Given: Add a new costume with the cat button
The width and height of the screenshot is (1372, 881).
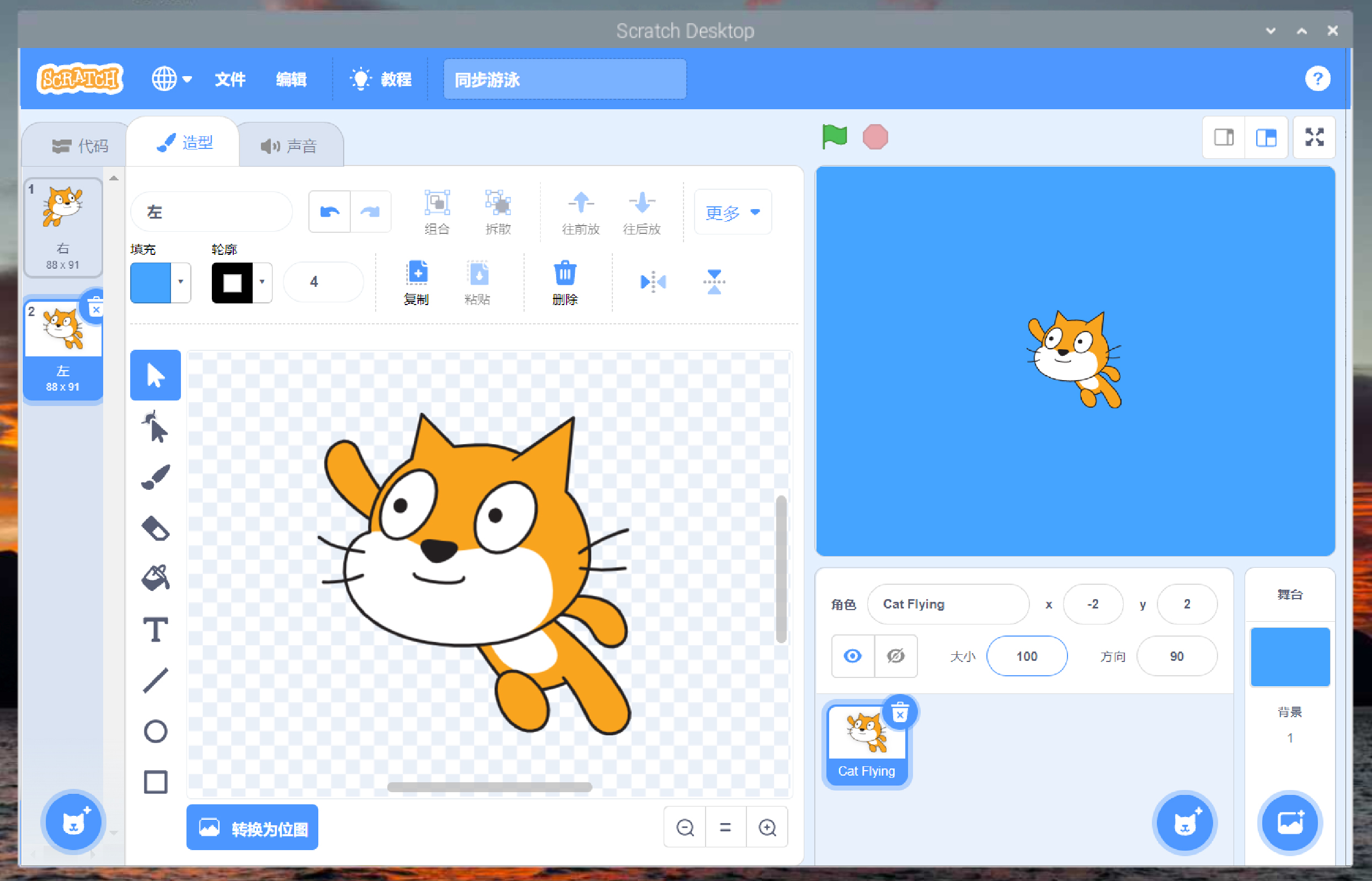Looking at the screenshot, I should click(x=73, y=823).
